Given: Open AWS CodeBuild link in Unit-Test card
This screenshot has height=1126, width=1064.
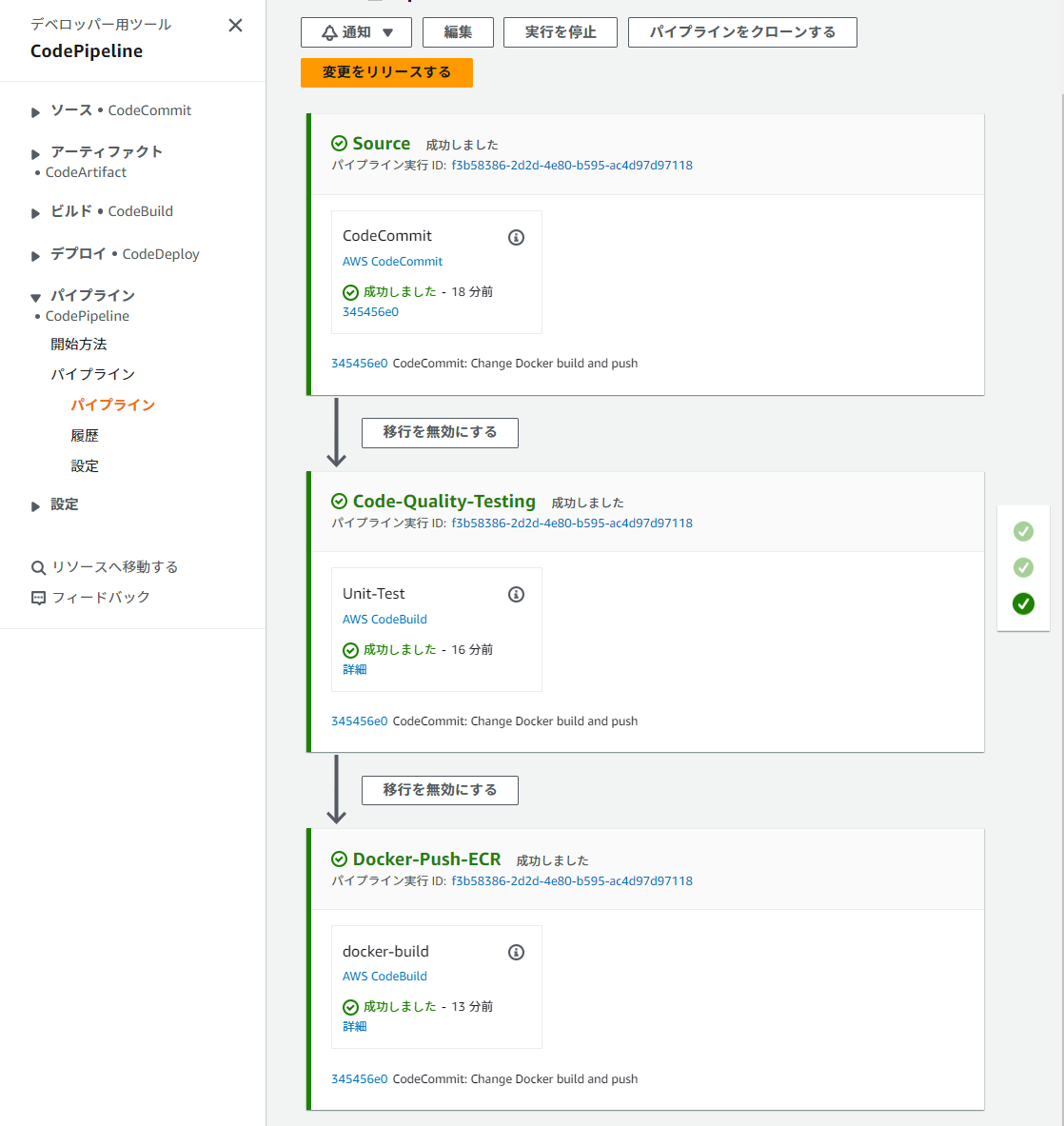Looking at the screenshot, I should pyautogui.click(x=384, y=619).
